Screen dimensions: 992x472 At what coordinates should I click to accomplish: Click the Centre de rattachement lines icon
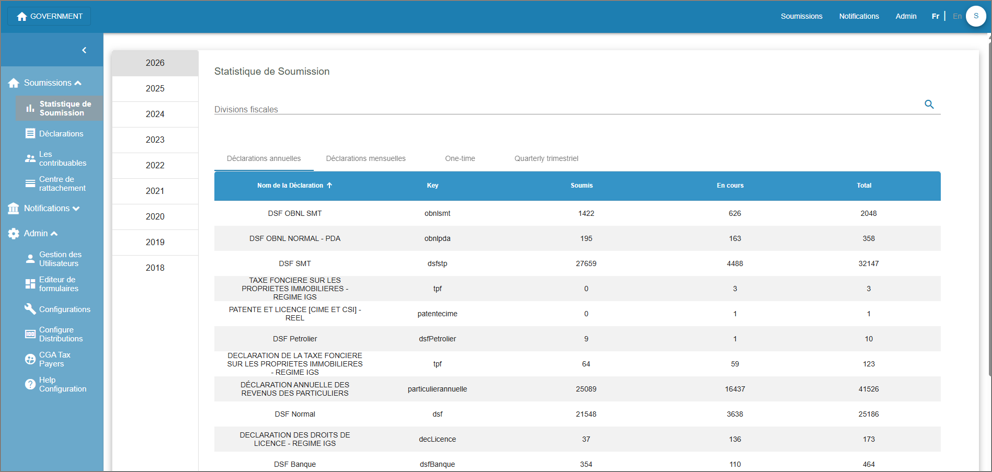[30, 183]
